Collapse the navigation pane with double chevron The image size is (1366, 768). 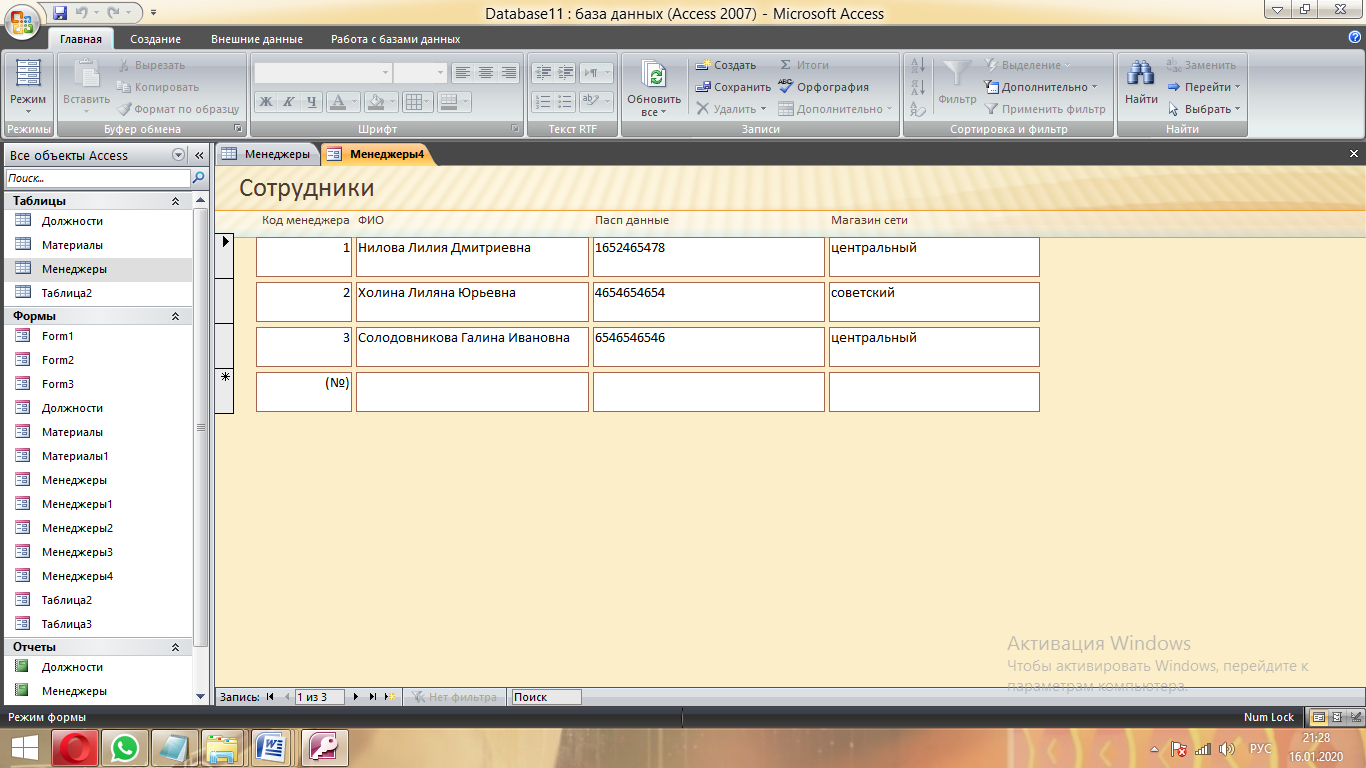pos(198,155)
